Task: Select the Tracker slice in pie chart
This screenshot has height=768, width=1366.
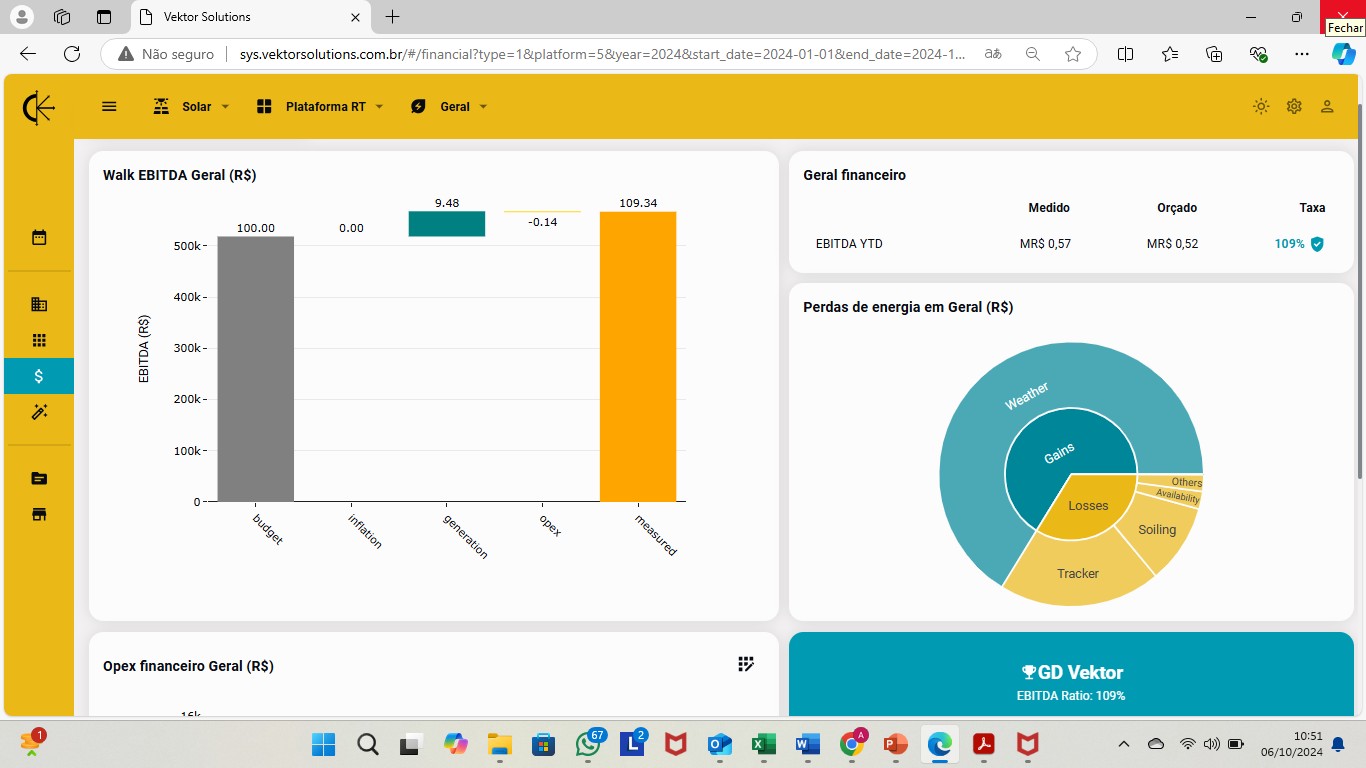Action: pos(1078,570)
